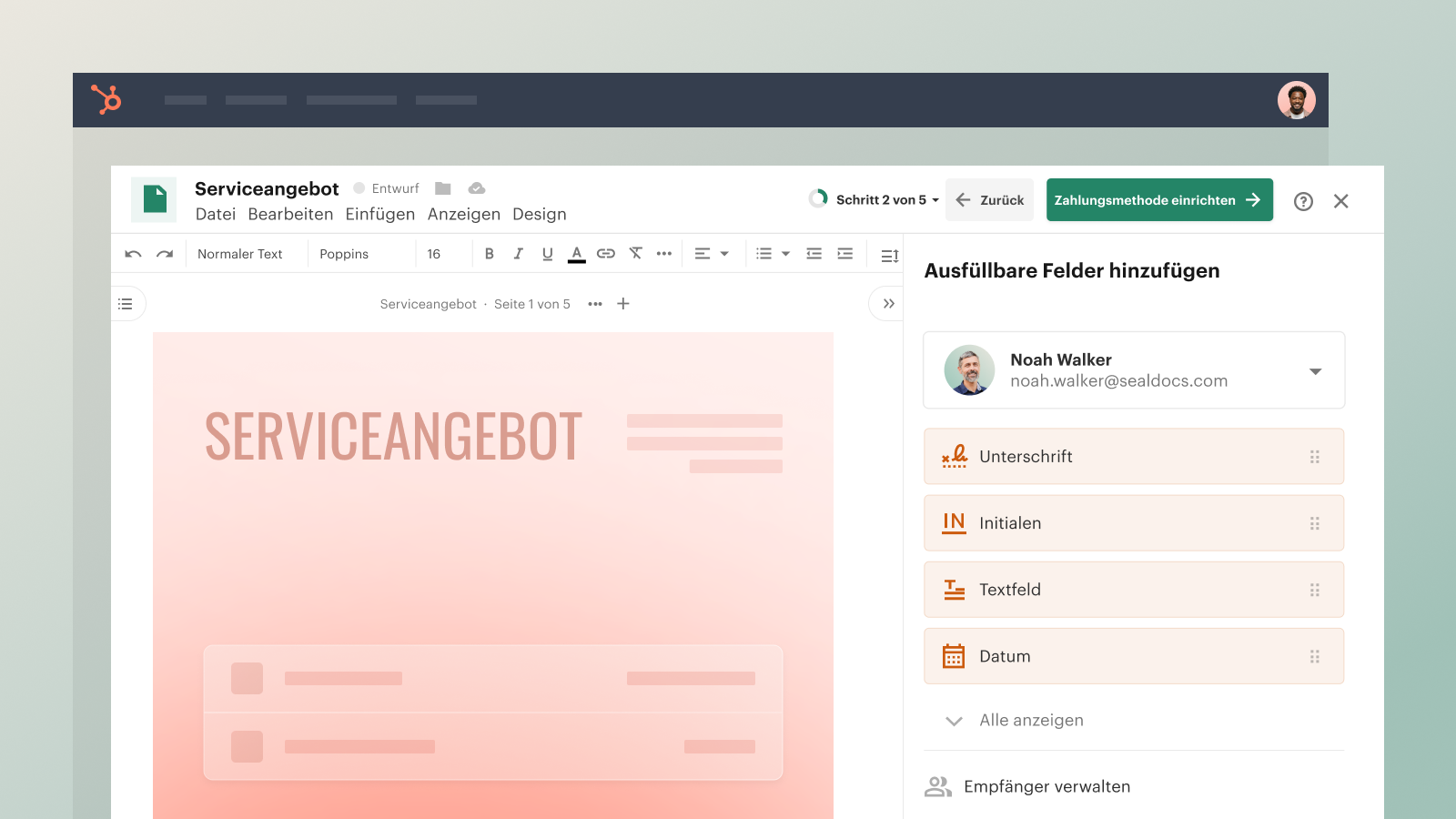Click the redo arrow icon
The image size is (1456, 819).
pos(165,254)
